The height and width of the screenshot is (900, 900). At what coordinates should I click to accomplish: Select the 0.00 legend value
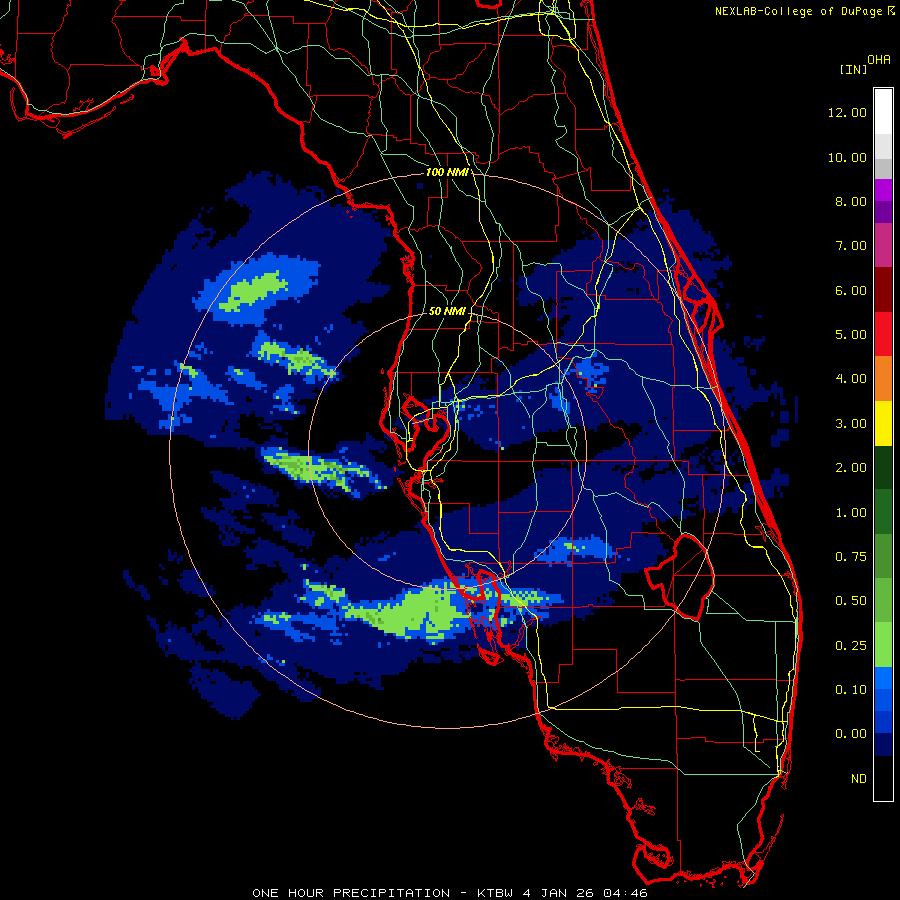851,734
